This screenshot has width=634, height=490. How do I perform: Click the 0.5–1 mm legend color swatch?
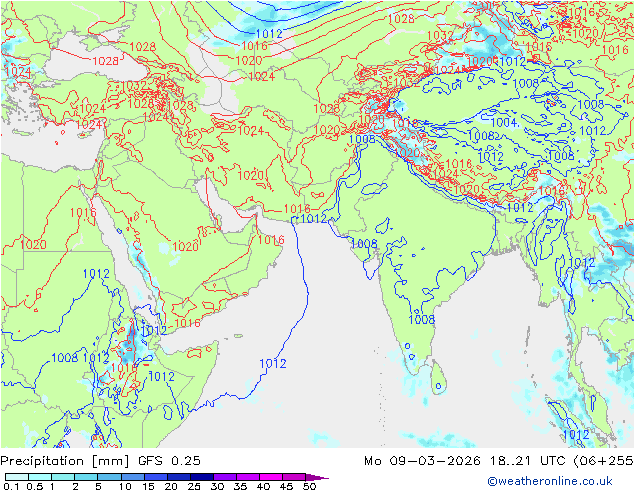pos(40,477)
